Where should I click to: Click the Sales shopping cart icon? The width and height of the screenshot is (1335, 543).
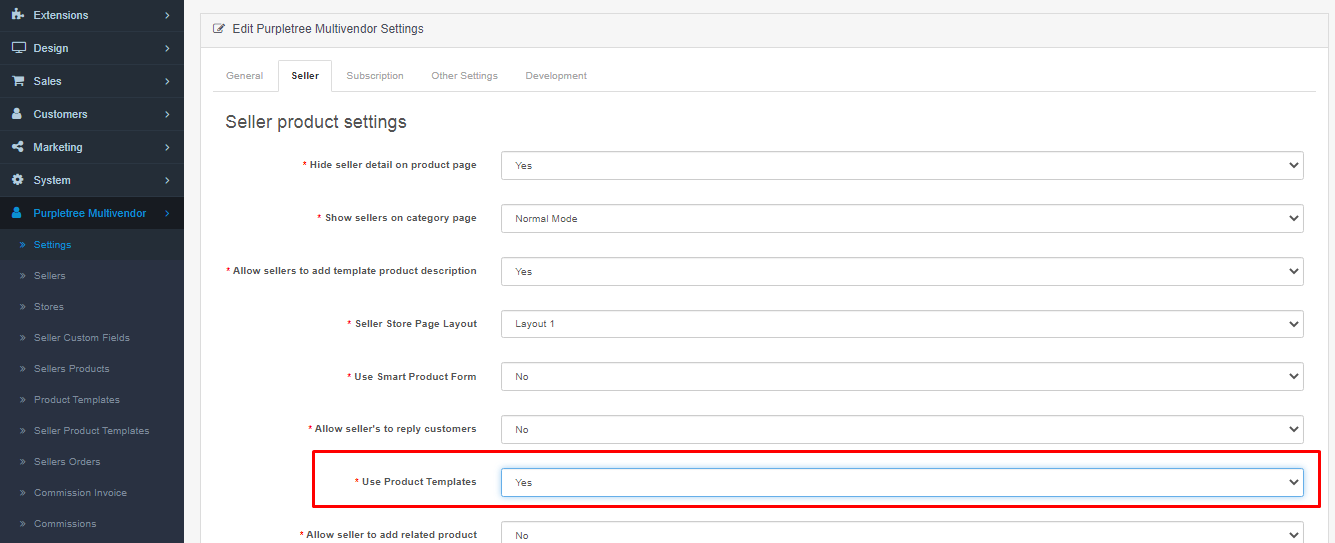coord(17,81)
